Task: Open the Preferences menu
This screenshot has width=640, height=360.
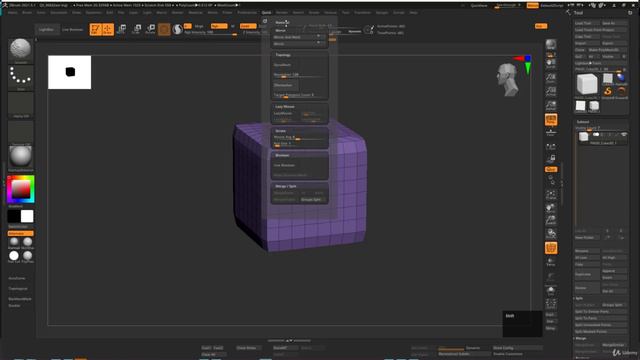Action: coord(247,13)
